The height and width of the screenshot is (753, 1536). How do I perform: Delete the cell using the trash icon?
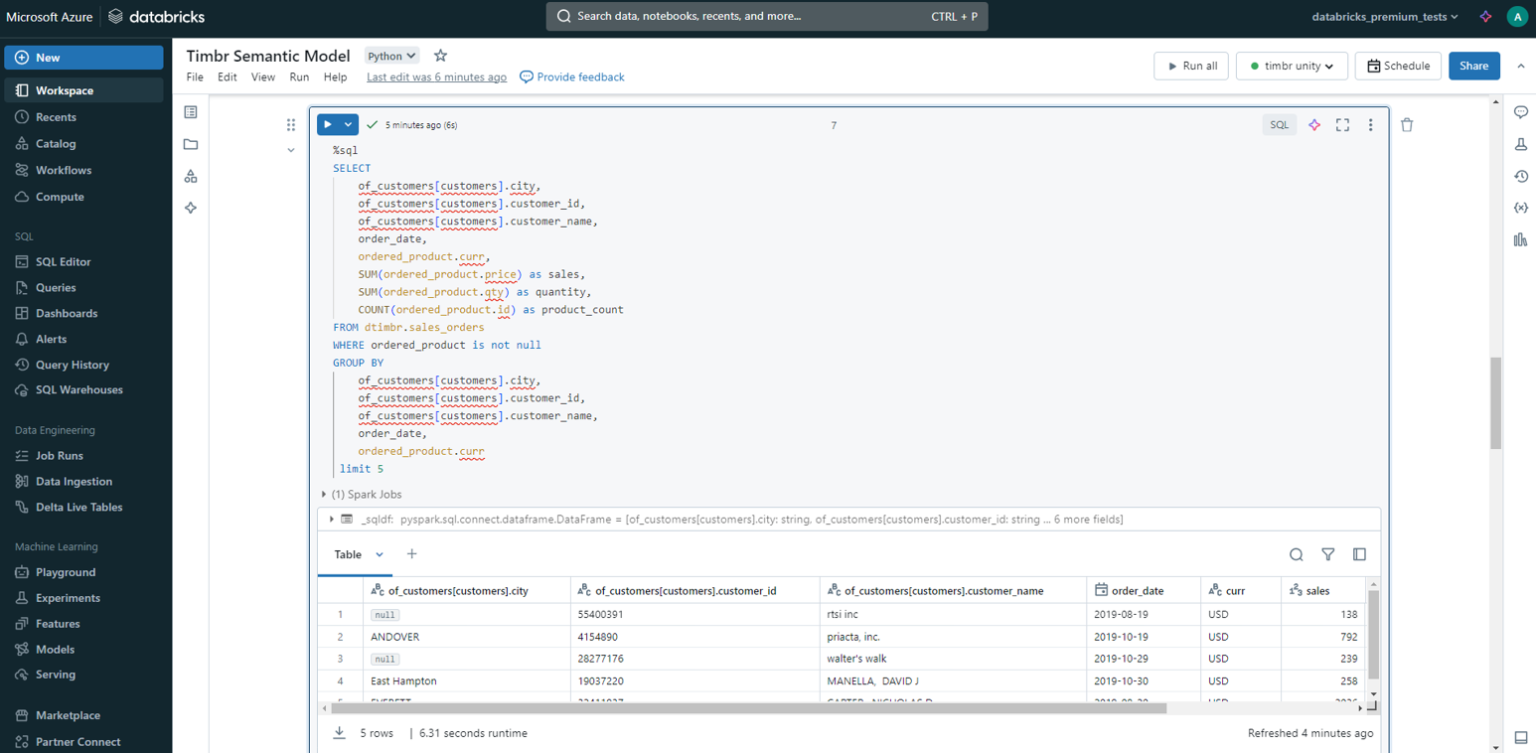(1407, 124)
